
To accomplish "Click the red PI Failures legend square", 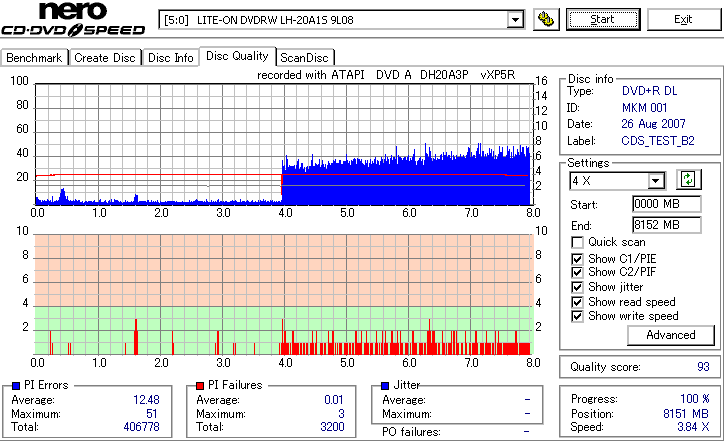I will (x=200, y=385).
